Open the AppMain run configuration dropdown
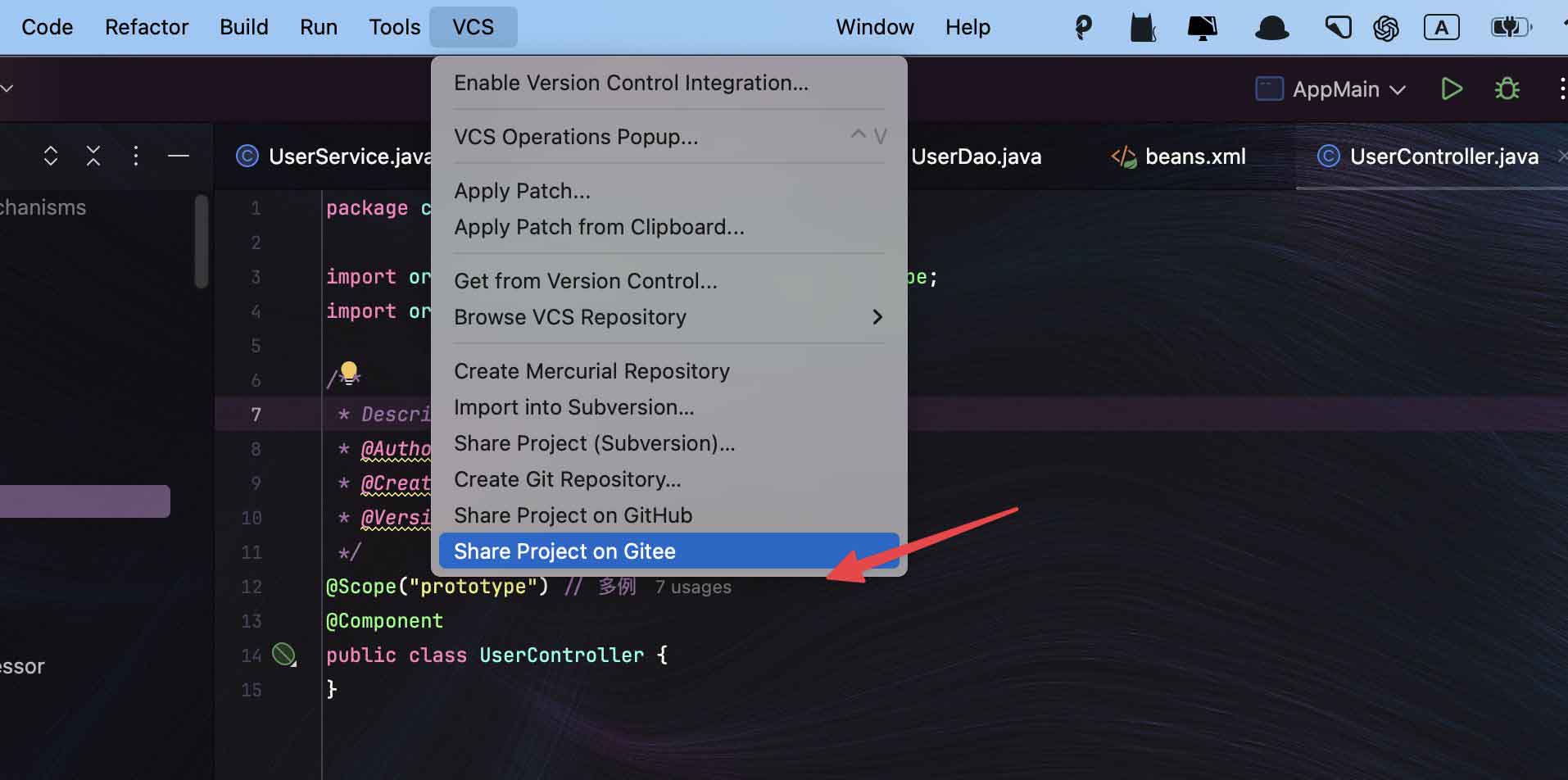This screenshot has width=1568, height=780. coord(1330,88)
